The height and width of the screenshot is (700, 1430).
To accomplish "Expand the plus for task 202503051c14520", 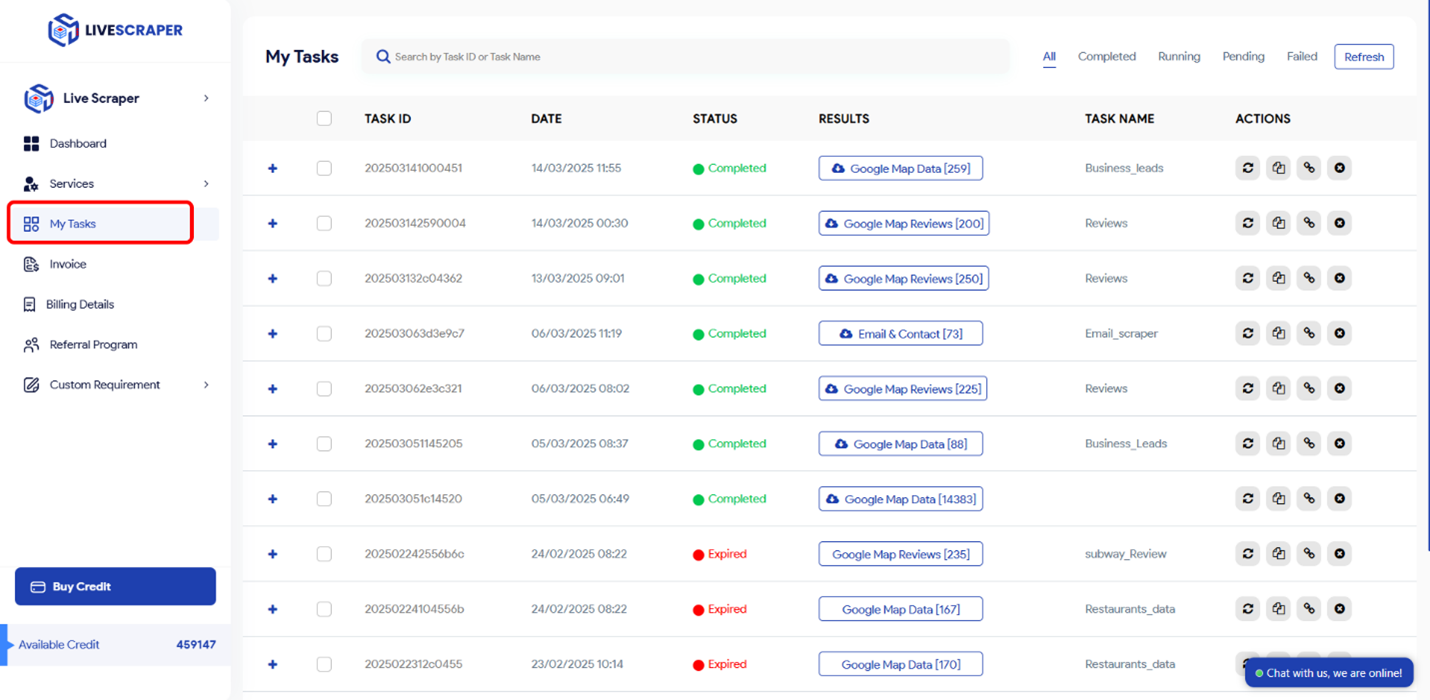I will click(272, 498).
